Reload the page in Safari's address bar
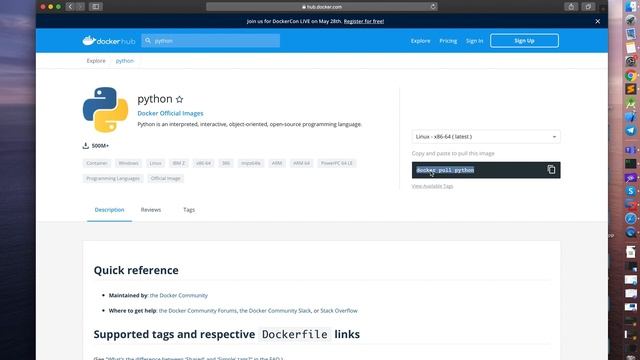This screenshot has height=360, width=640. click(x=433, y=7)
